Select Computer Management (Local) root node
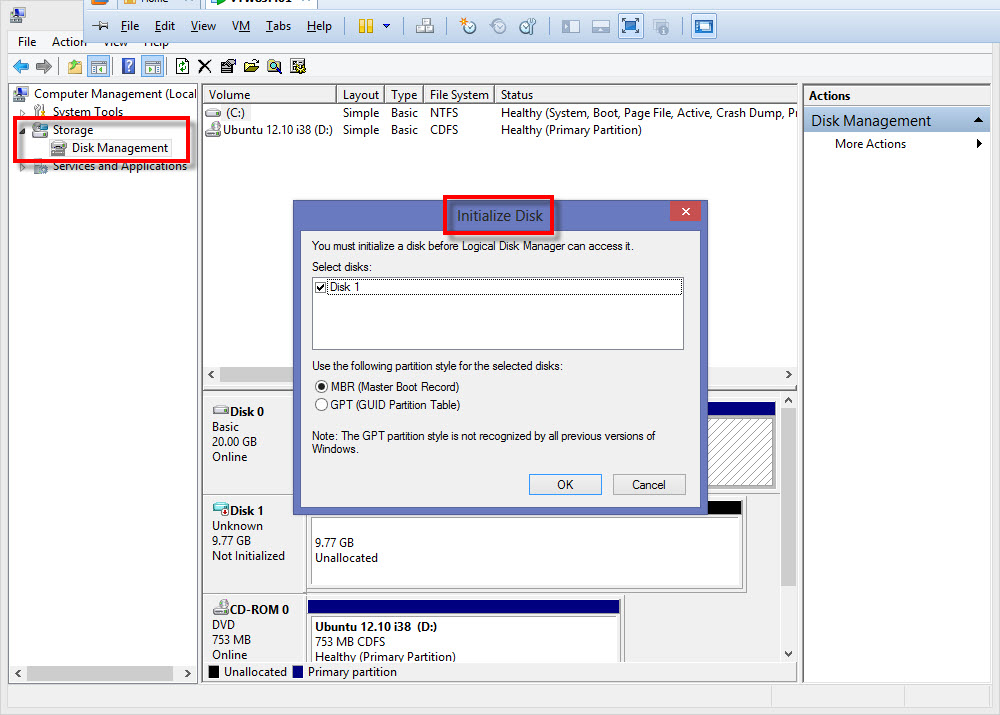 pyautogui.click(x=115, y=94)
